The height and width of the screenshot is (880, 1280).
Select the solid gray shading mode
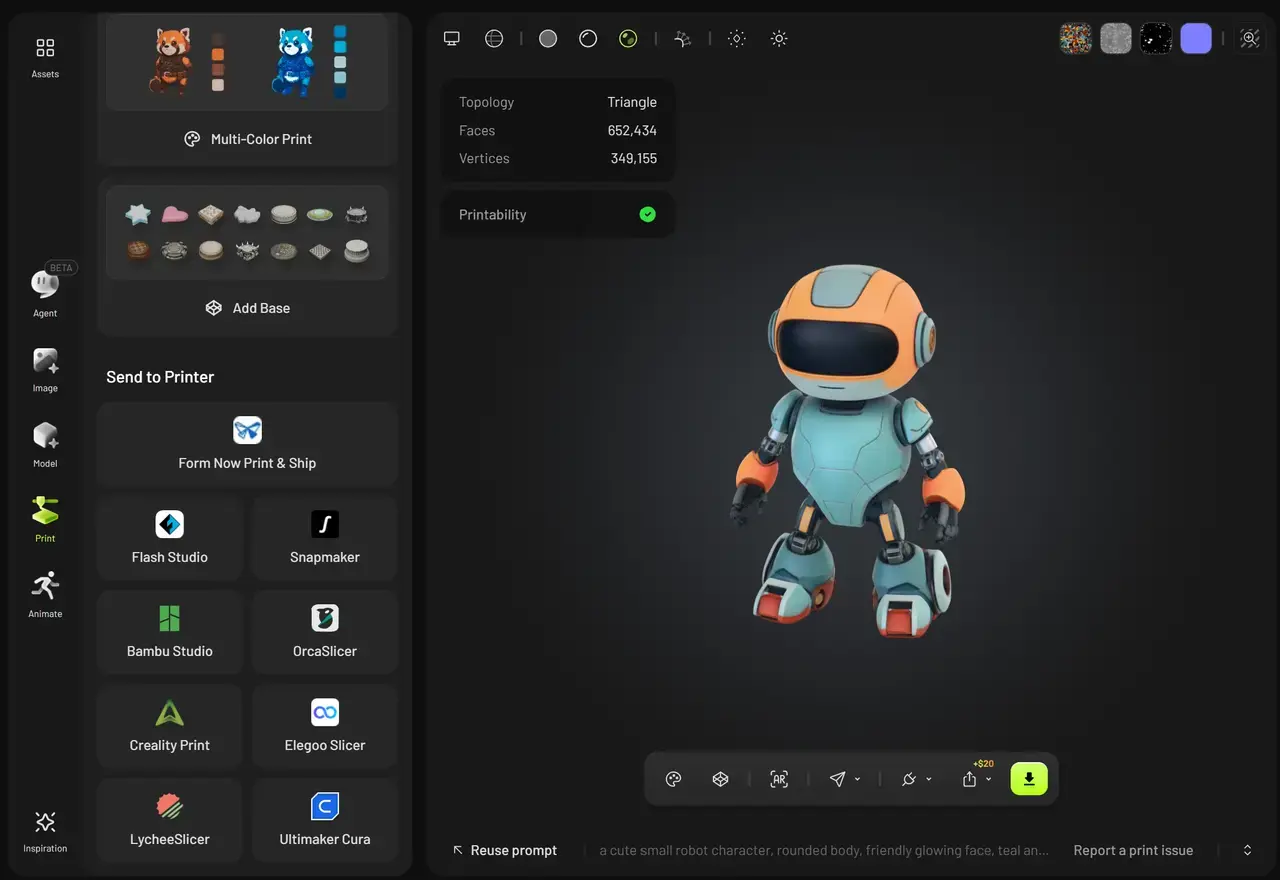coord(548,38)
